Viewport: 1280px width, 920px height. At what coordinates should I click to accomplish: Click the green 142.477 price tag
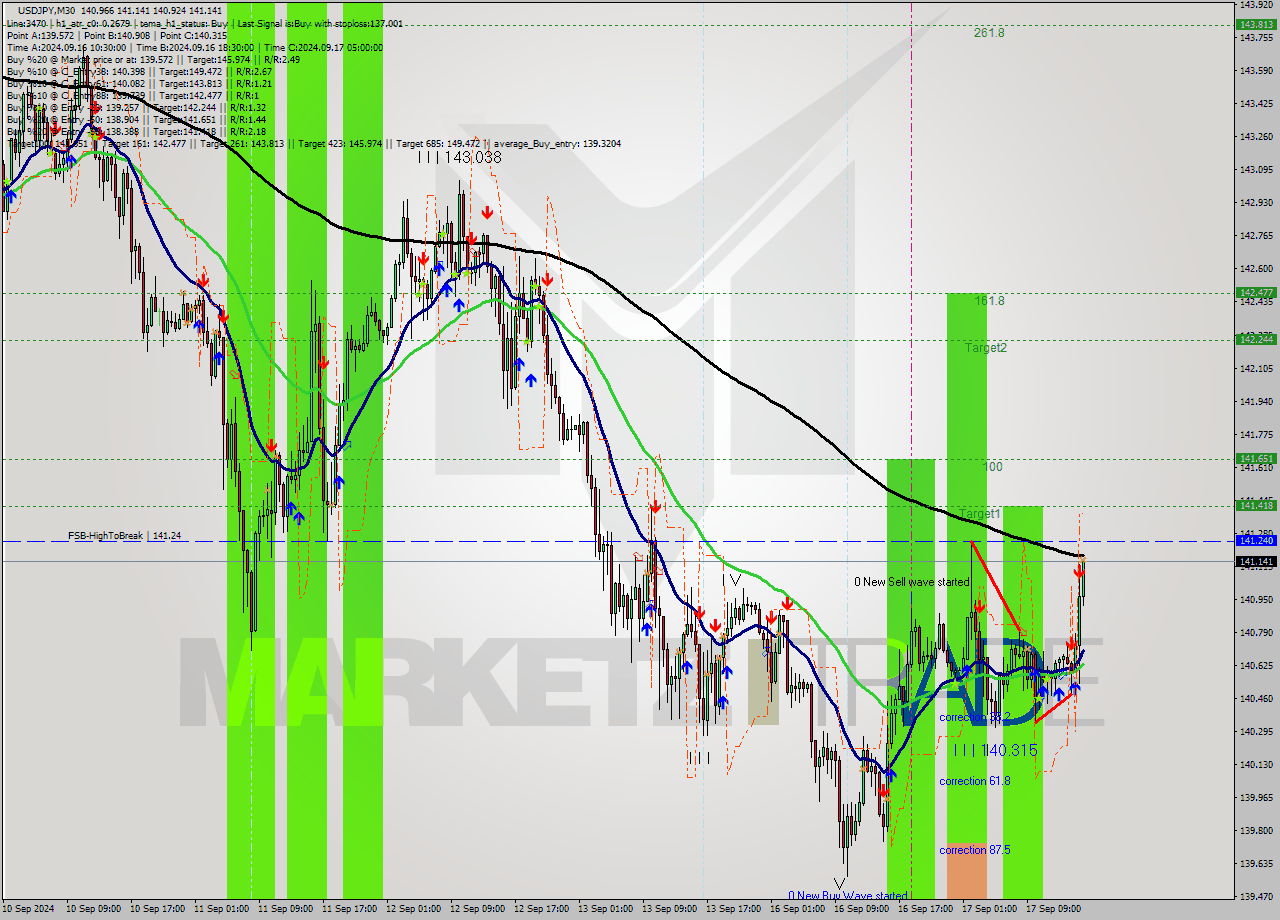tap(1256, 293)
